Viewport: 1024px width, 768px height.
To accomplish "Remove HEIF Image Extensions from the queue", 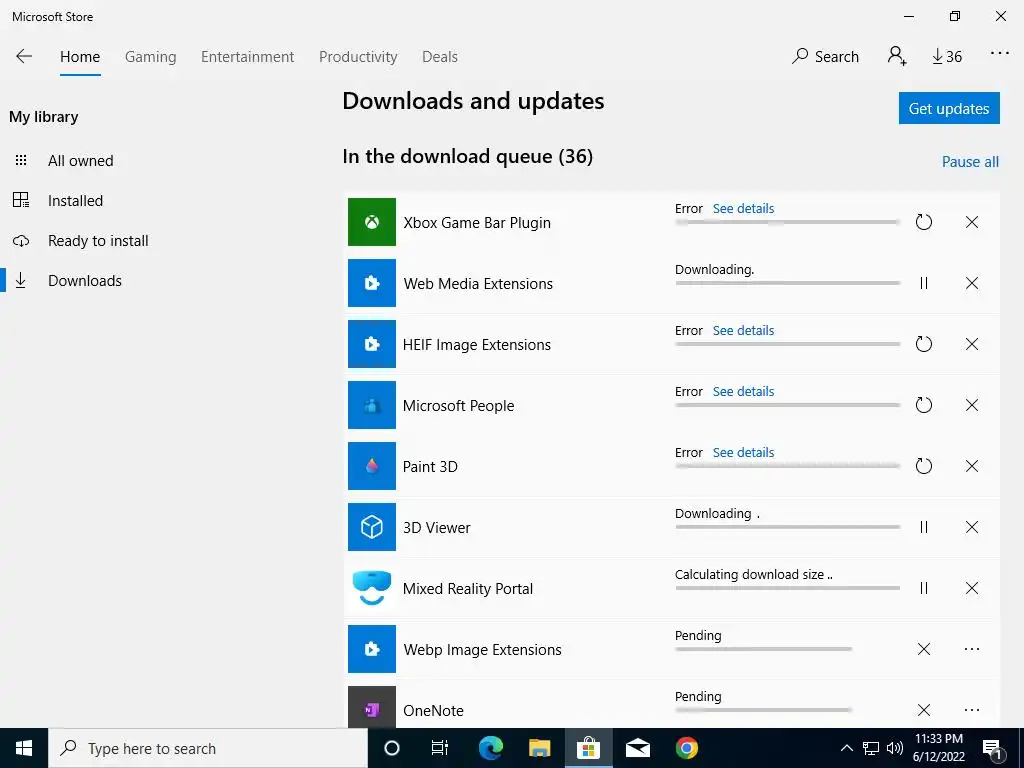I will point(972,344).
